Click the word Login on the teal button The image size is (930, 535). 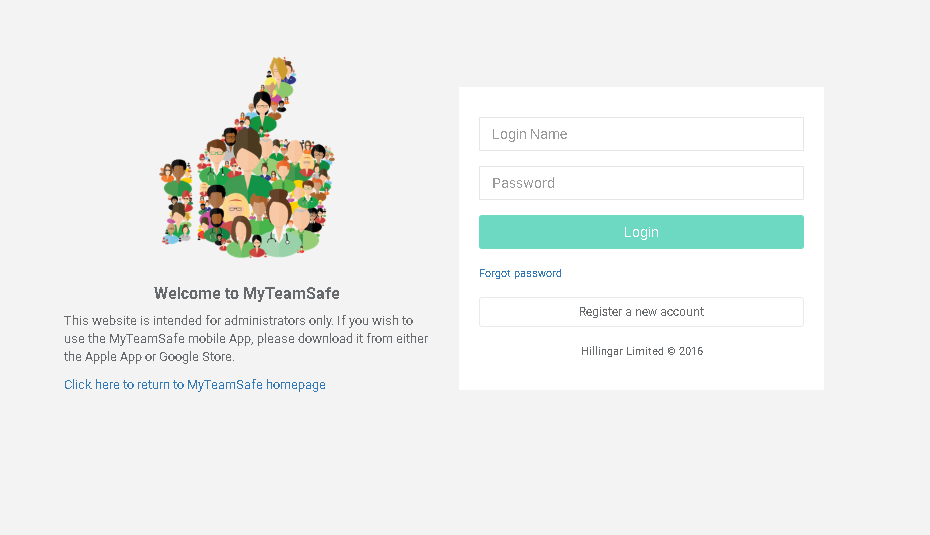[641, 232]
